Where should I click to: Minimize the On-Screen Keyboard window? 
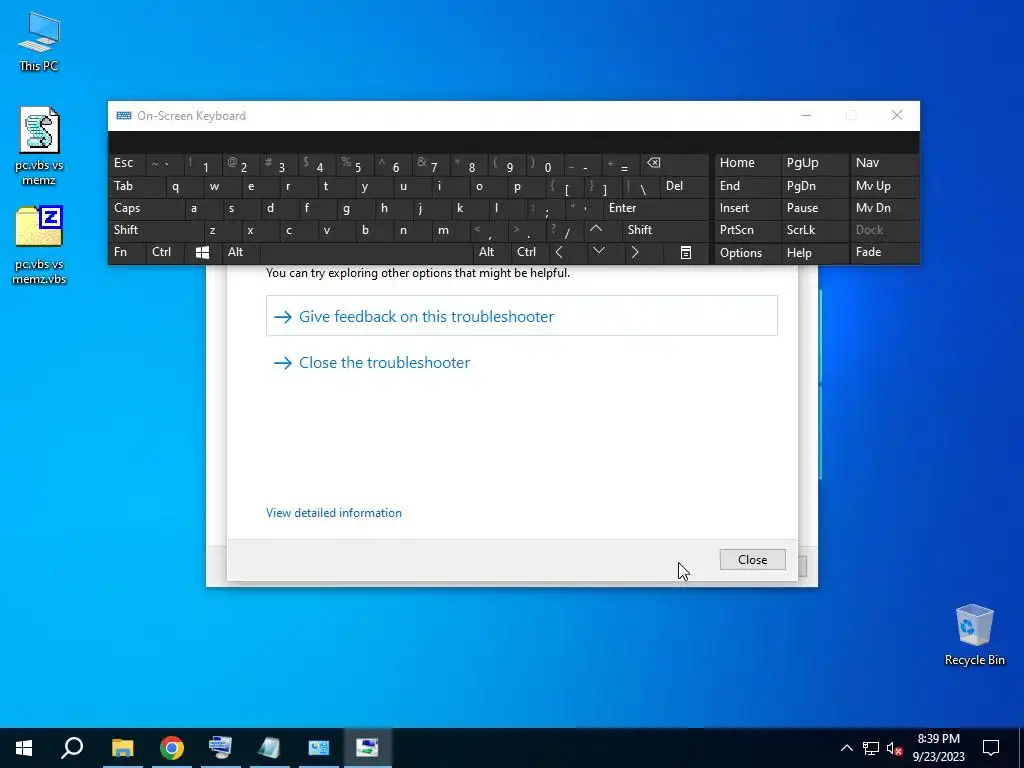[x=806, y=116]
